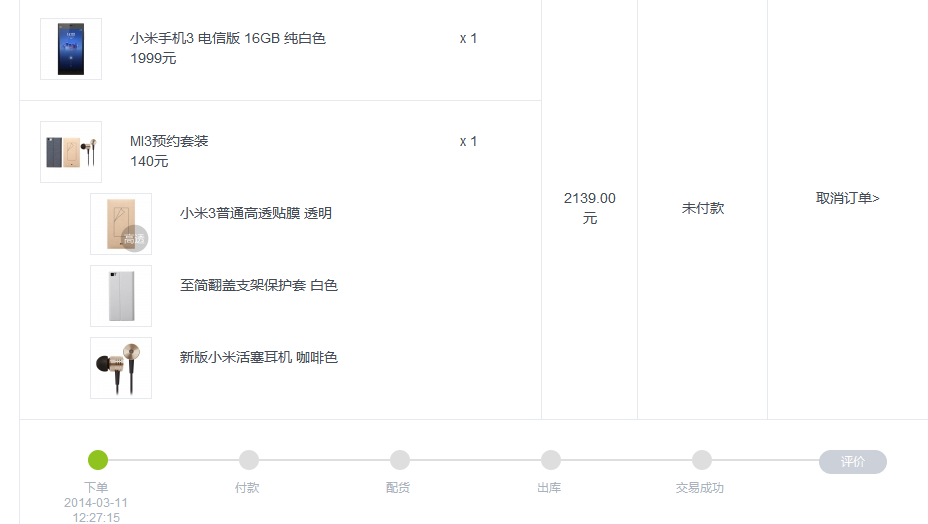This screenshot has width=928, height=524.
Task: Click the 评价 review button
Action: coord(853,462)
